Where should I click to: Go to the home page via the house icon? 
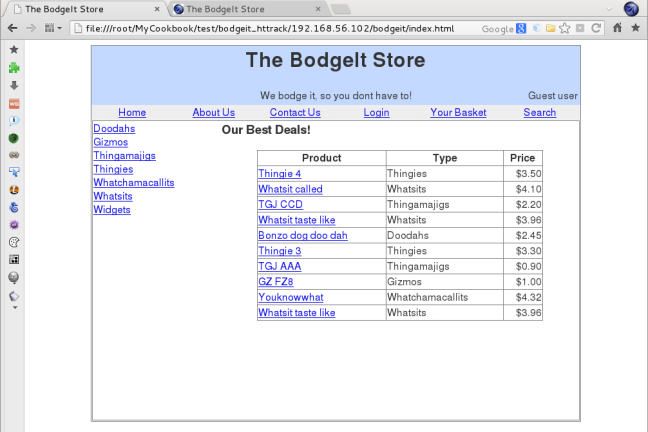point(617,28)
